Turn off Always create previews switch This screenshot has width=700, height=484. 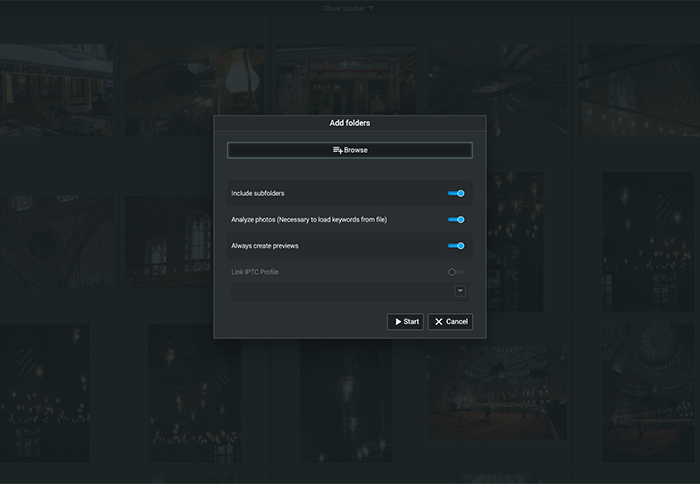[456, 246]
